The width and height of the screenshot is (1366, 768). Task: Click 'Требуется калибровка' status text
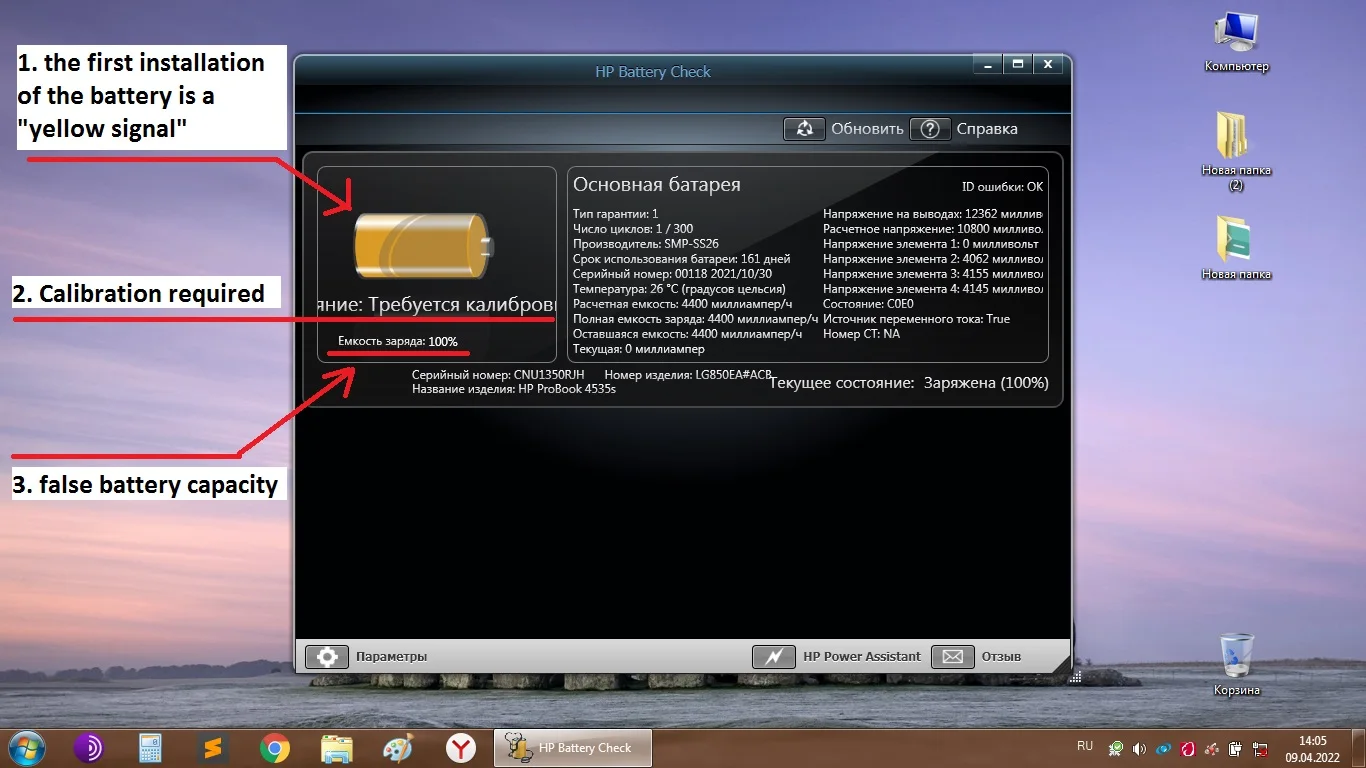(461, 304)
